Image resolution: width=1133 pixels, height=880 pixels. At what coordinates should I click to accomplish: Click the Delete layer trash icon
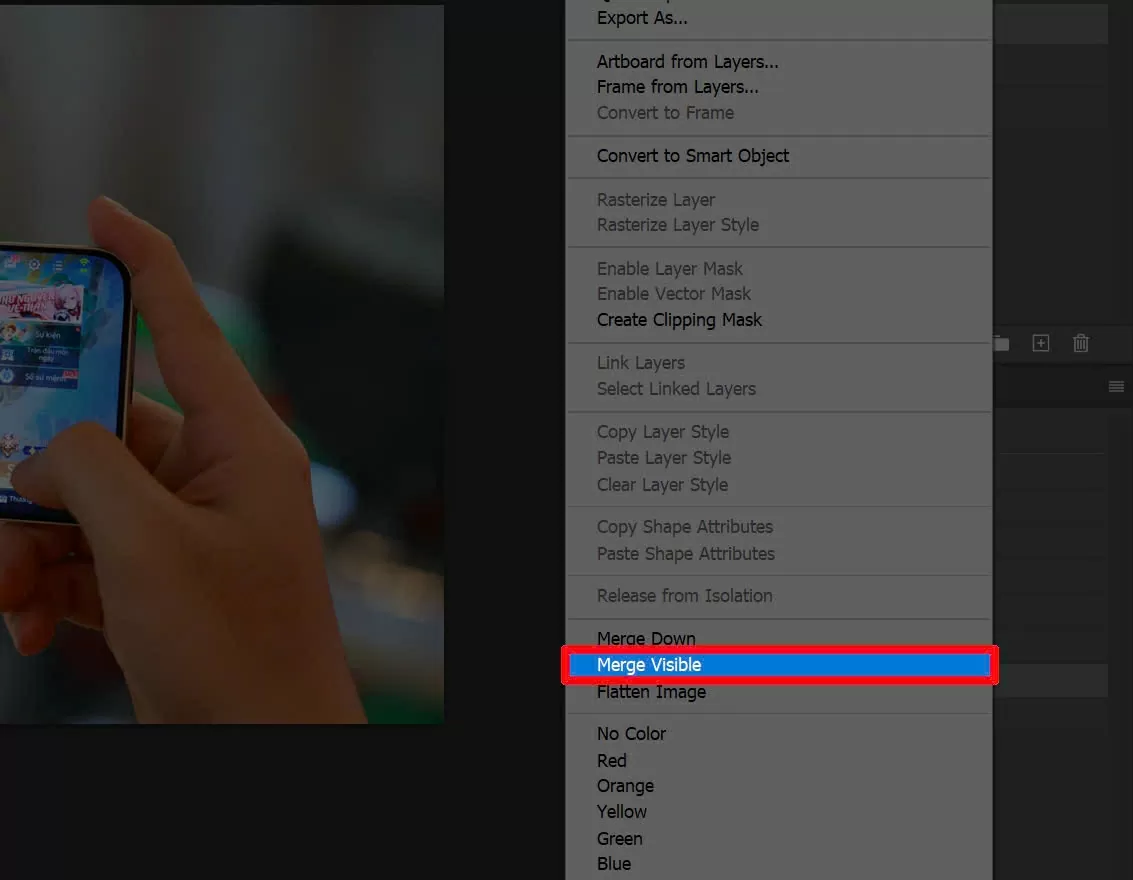1081,343
